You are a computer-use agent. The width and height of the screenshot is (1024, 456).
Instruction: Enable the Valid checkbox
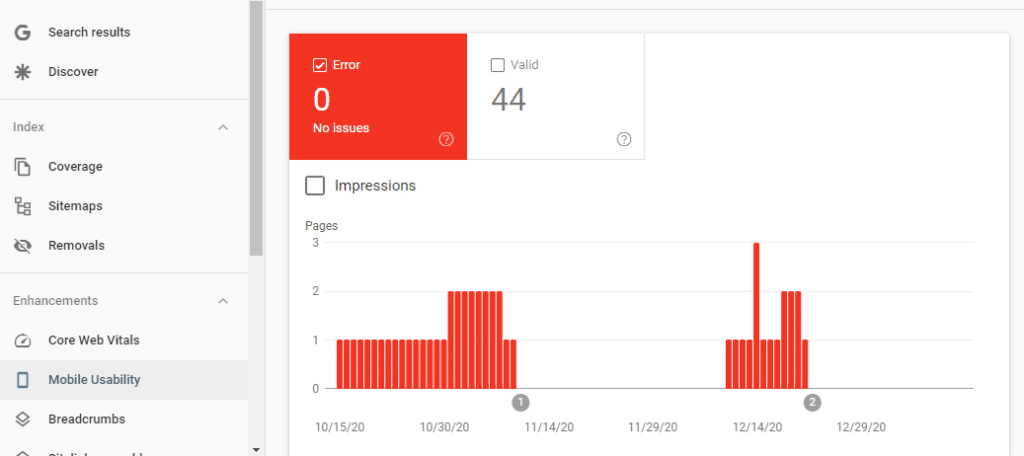pyautogui.click(x=498, y=65)
